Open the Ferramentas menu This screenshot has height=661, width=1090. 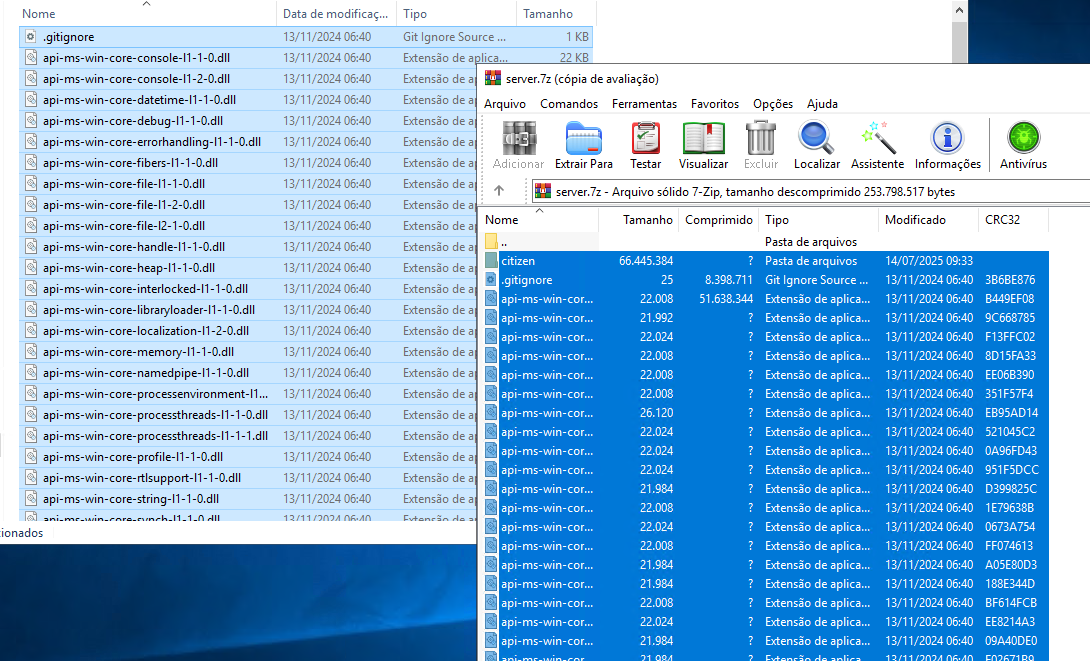644,104
